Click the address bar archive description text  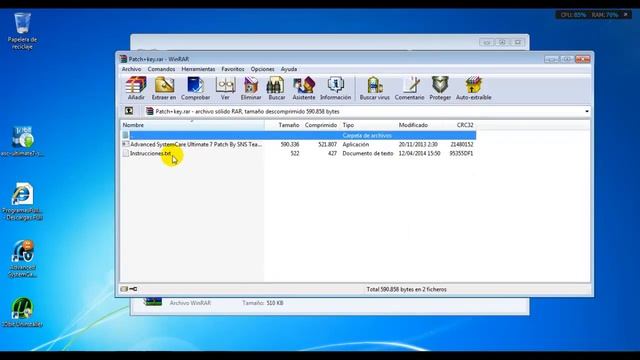[x=247, y=111]
